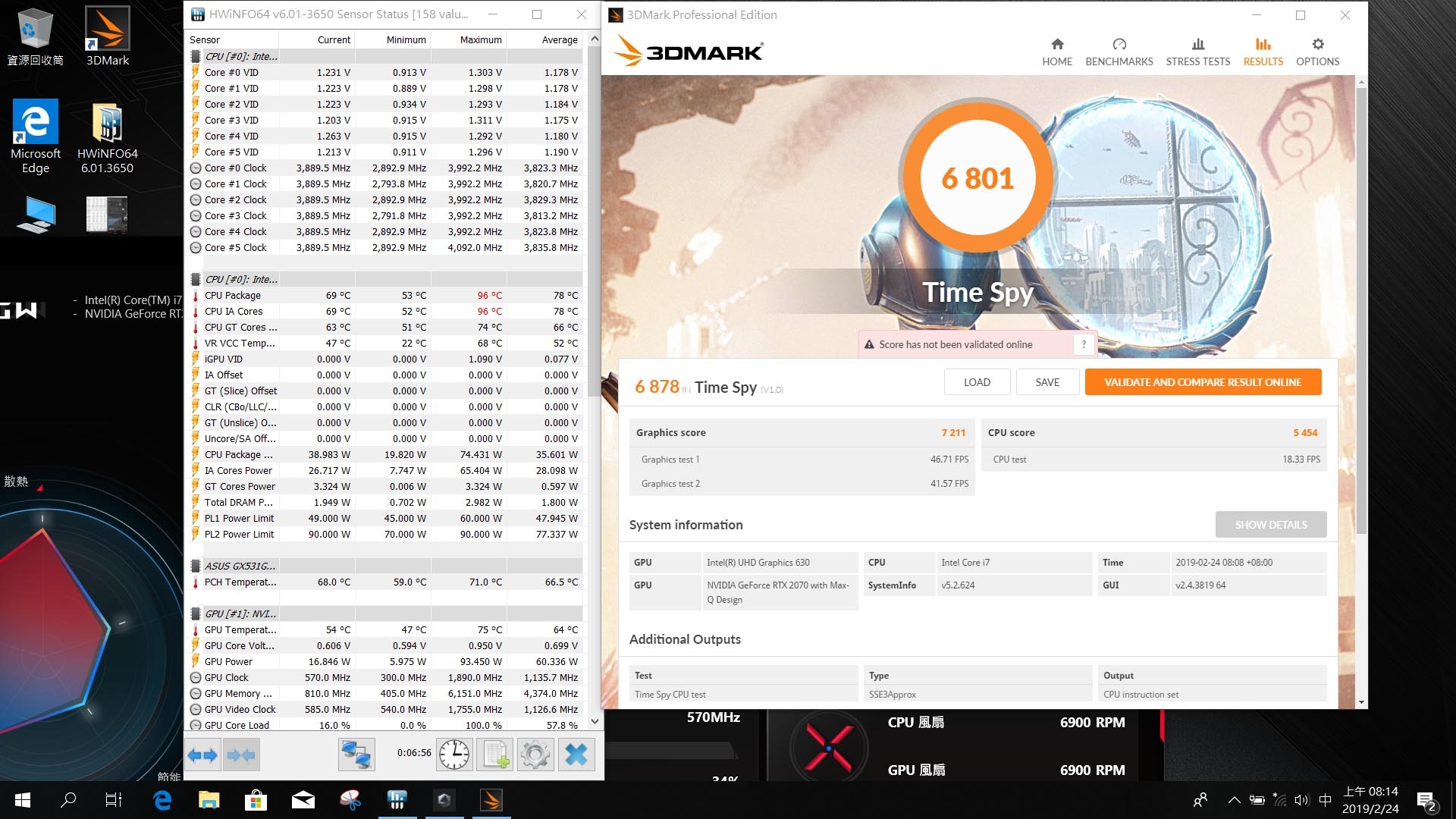Open 3DMark OPTIONS tab

click(1318, 52)
